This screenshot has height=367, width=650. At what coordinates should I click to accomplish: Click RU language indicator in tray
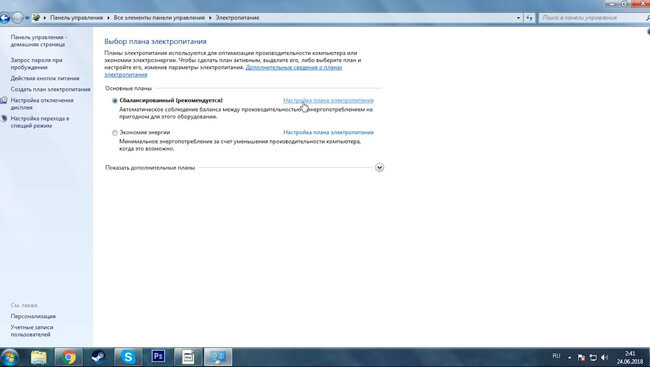point(556,356)
